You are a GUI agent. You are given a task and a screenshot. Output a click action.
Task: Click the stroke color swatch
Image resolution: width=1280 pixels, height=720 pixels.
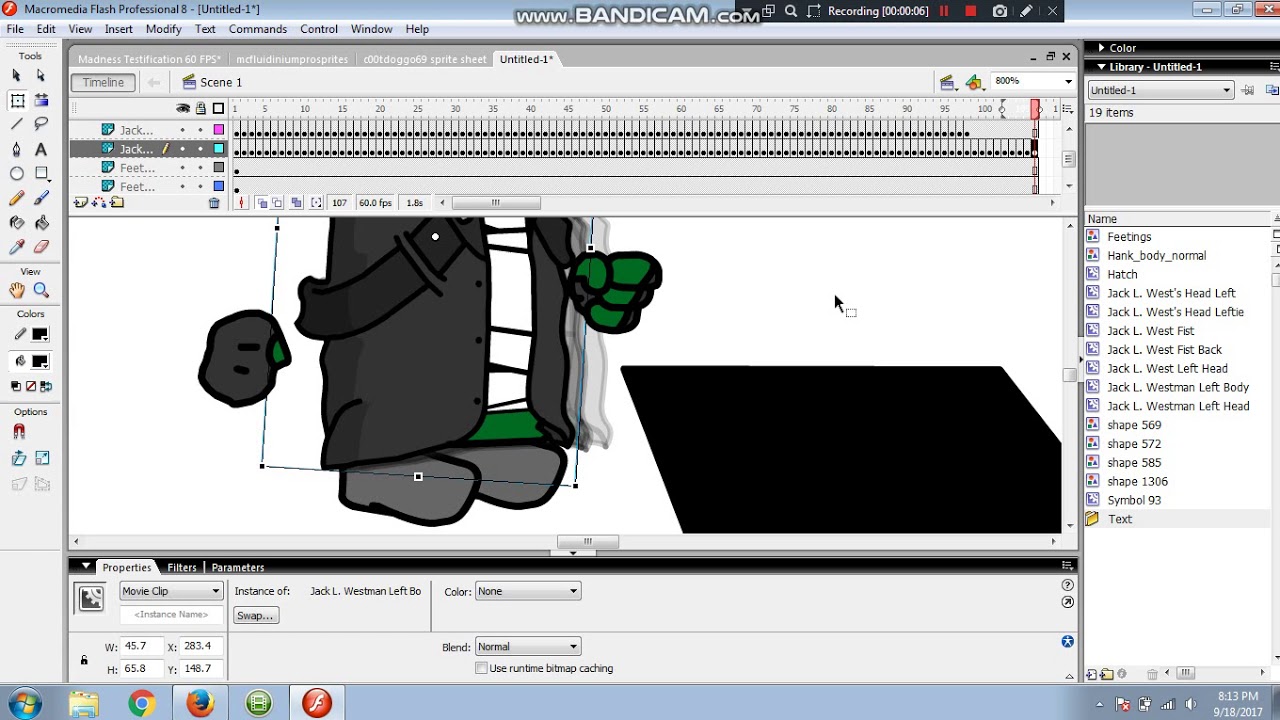40,335
